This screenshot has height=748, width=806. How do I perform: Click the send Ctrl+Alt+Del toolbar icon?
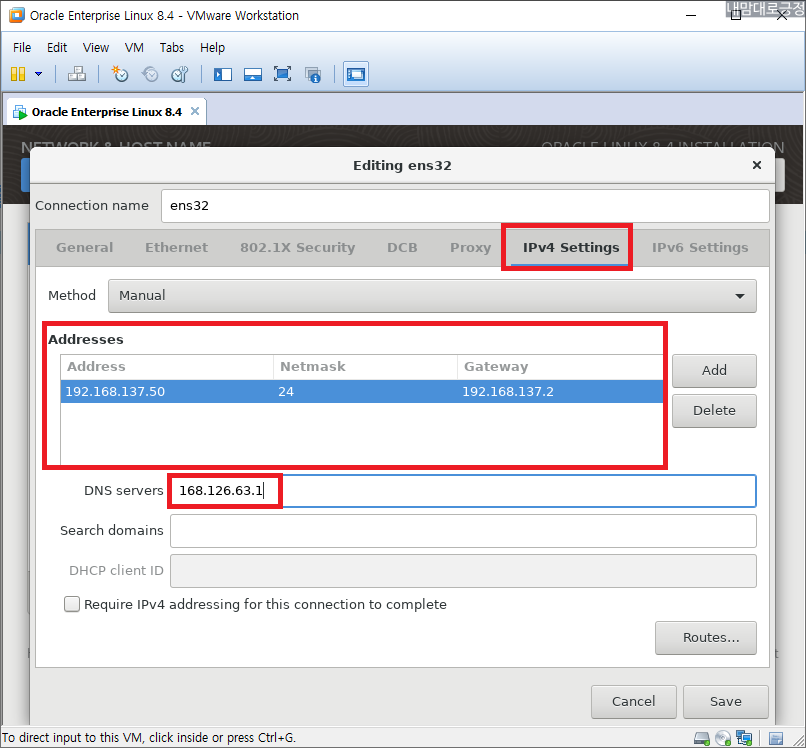(77, 74)
